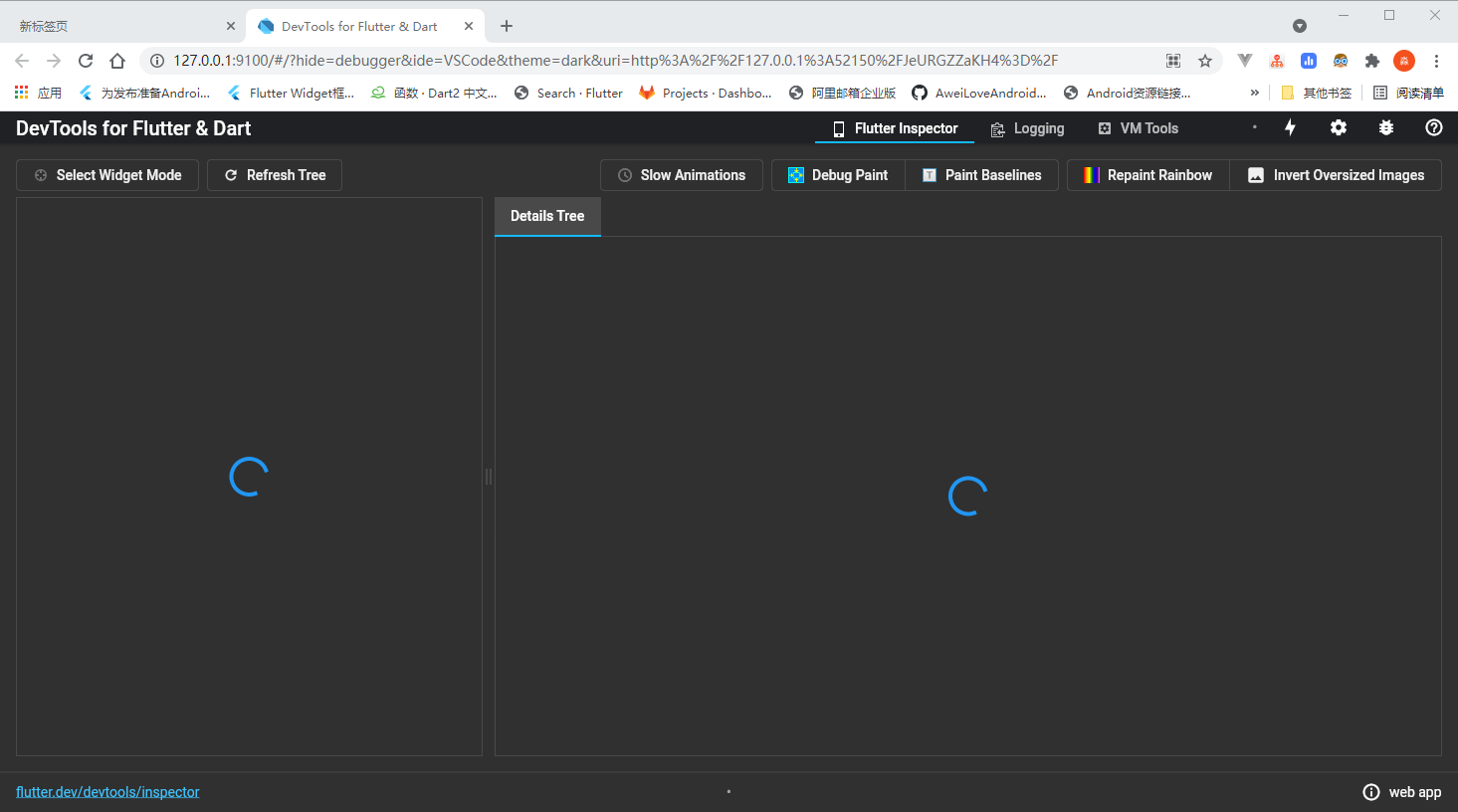Open DevTools help with the question mark icon
This screenshot has width=1458, height=812.
1433,127
